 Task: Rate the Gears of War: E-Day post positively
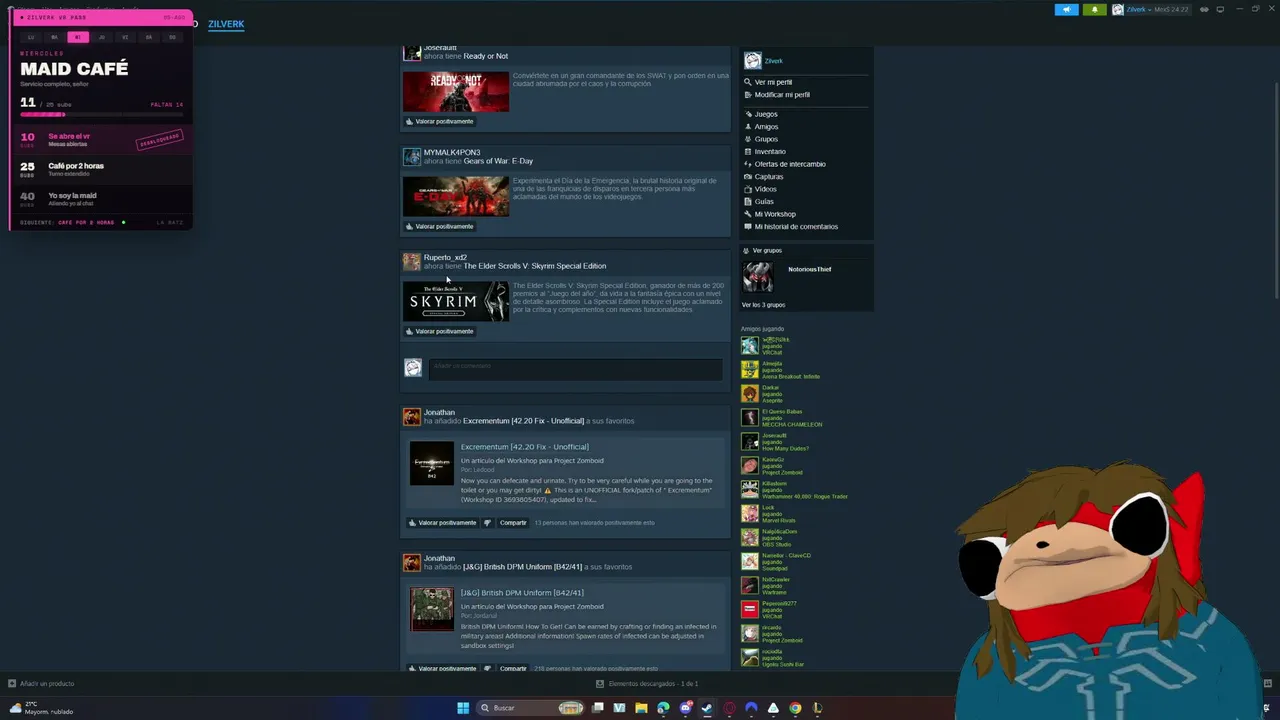pyautogui.click(x=440, y=227)
